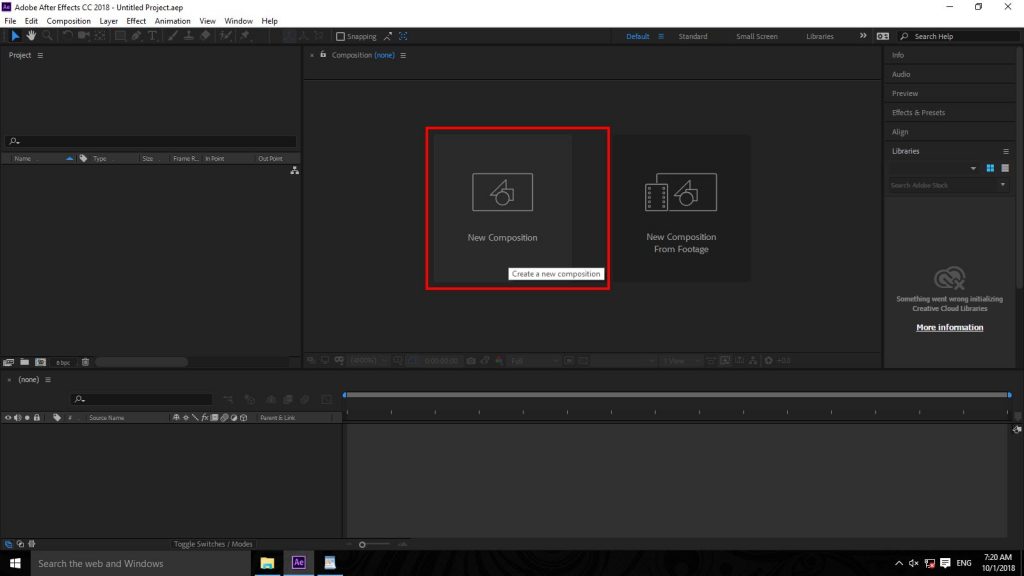The image size is (1024, 576).
Task: Switch to the Standard workspace
Action: click(x=693, y=37)
